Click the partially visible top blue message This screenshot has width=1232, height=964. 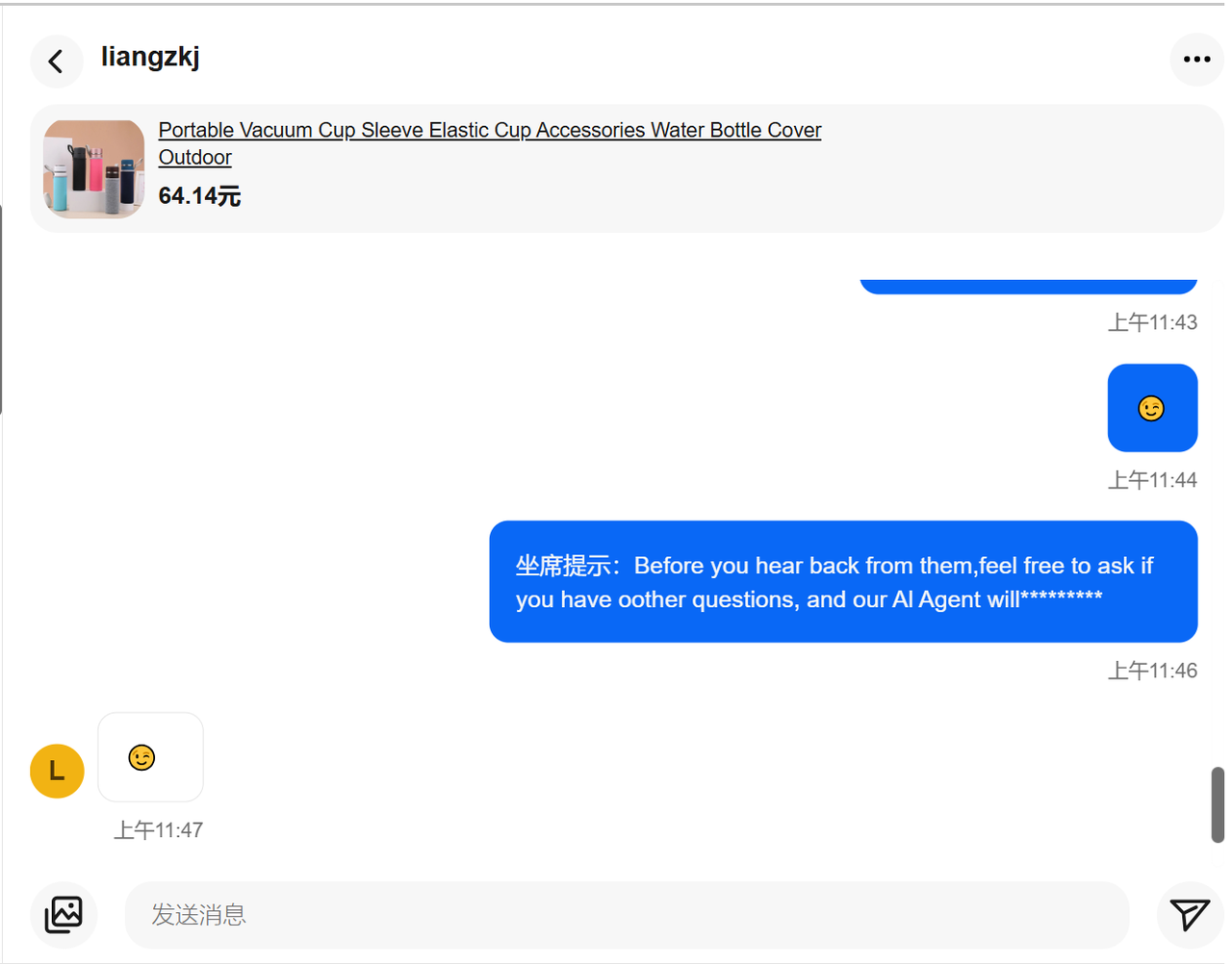pyautogui.click(x=1027, y=286)
